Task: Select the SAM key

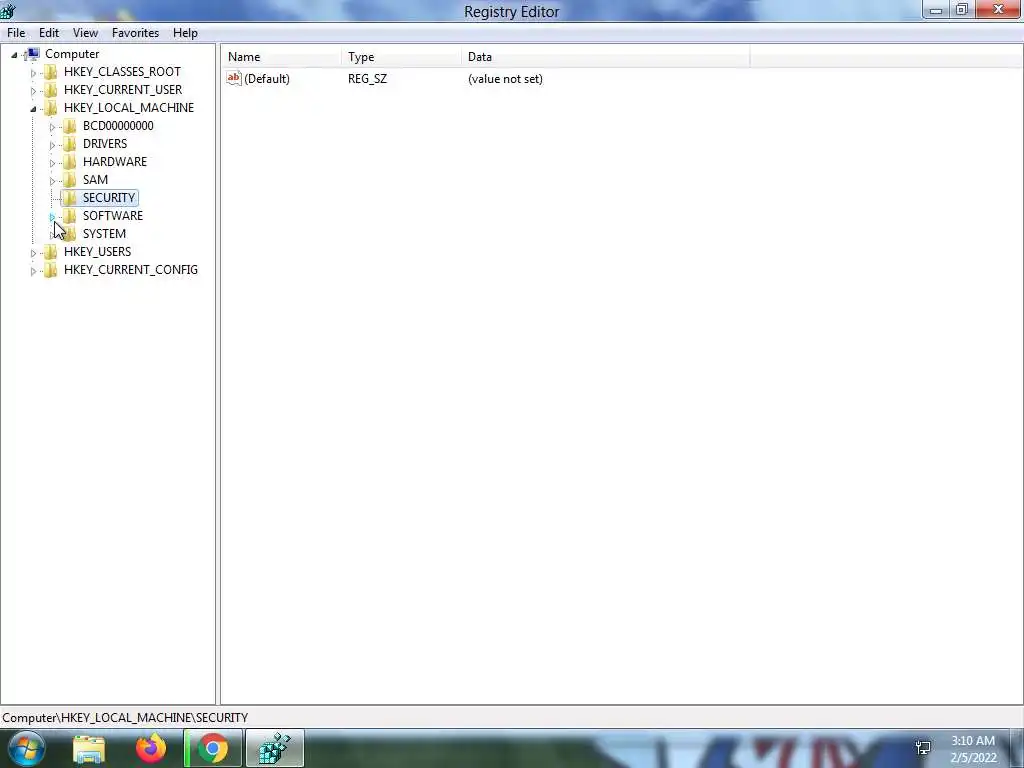Action: (95, 180)
